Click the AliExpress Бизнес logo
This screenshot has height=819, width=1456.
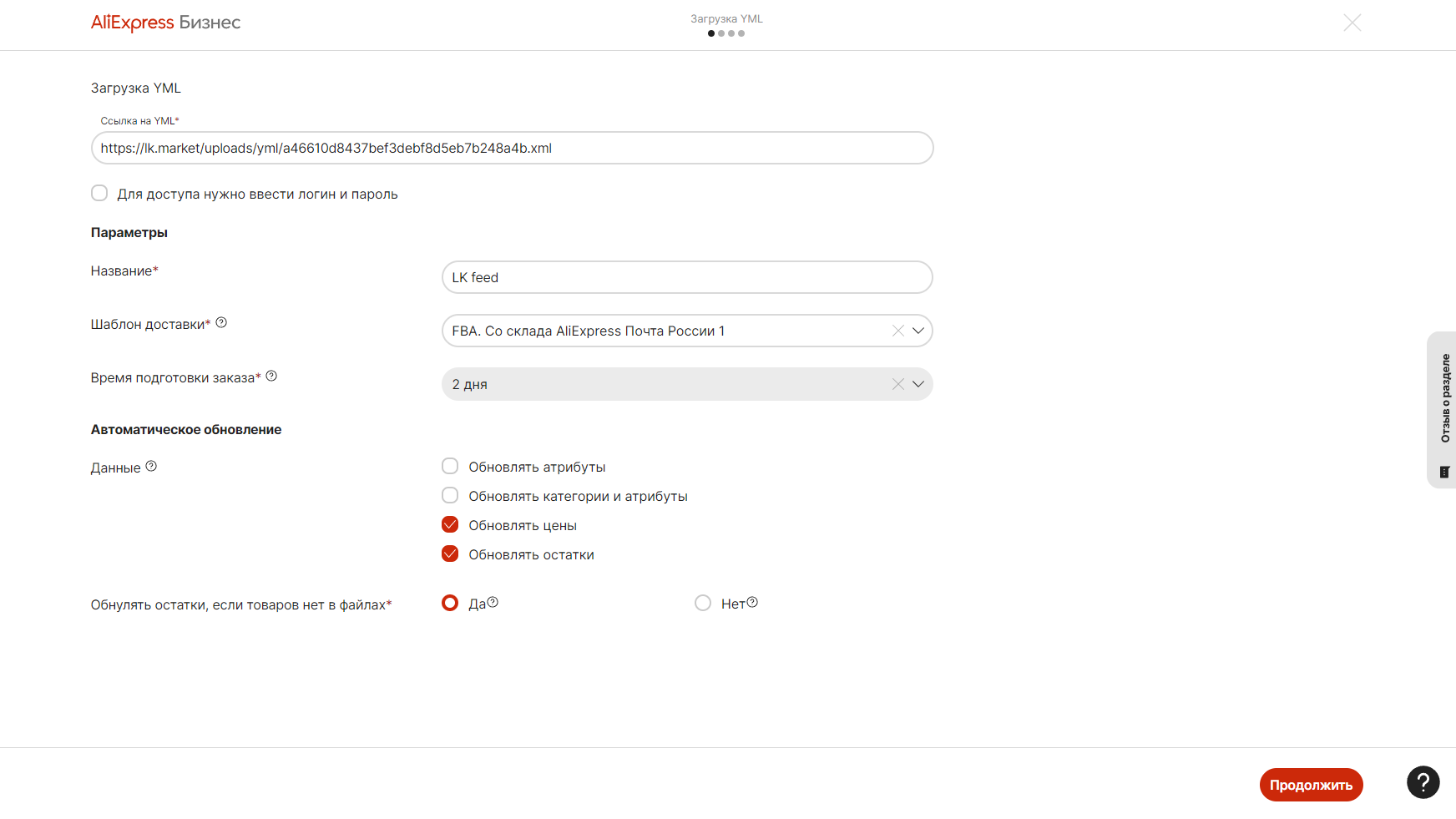[165, 23]
